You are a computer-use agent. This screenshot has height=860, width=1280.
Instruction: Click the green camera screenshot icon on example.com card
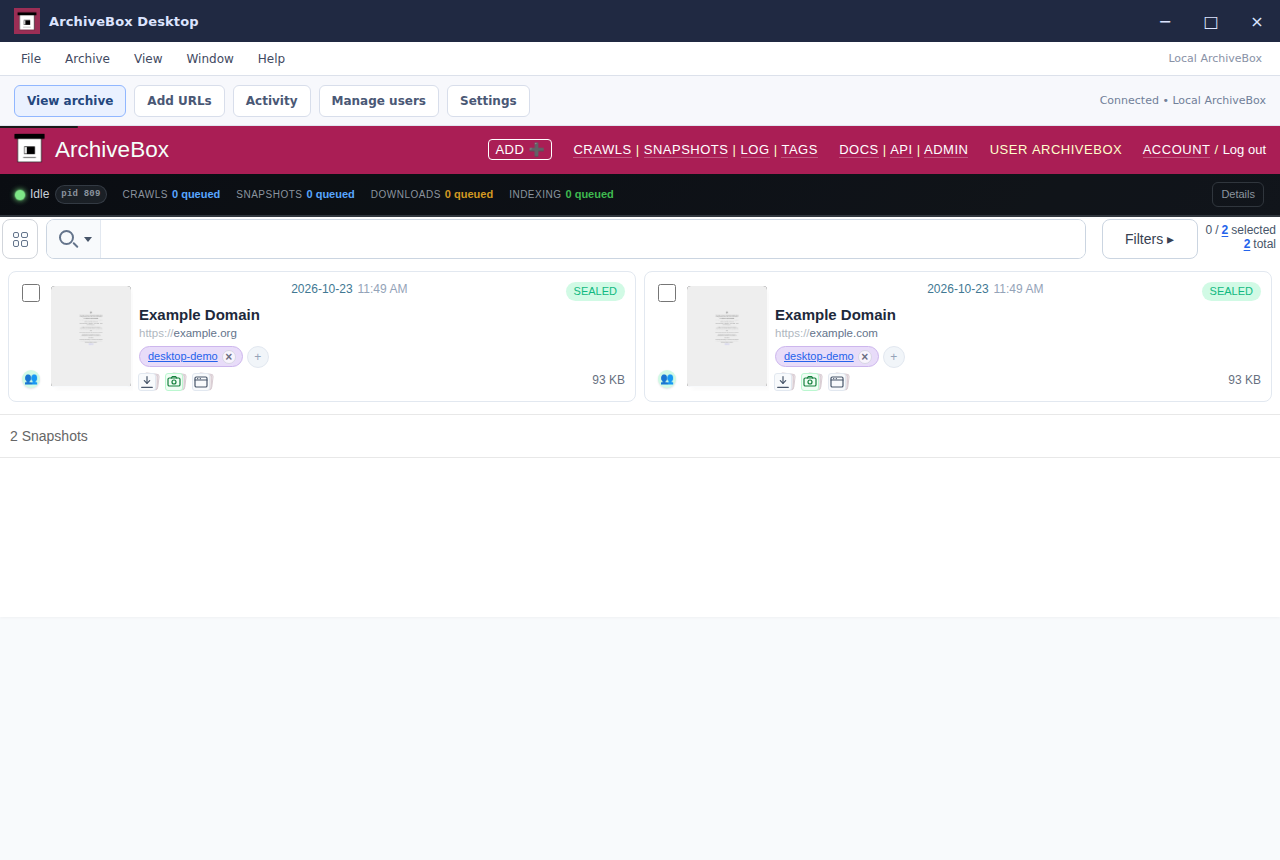[x=811, y=382]
